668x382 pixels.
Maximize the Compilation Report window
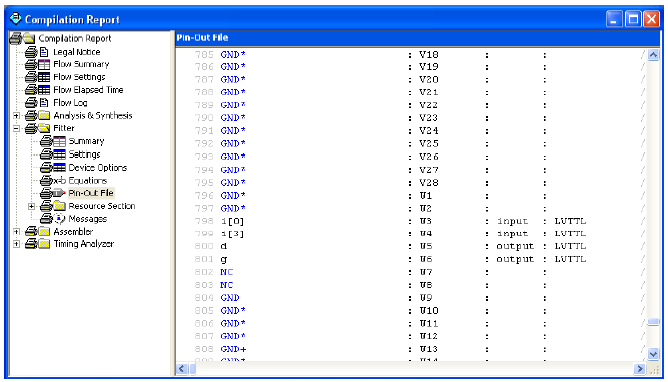[x=633, y=19]
